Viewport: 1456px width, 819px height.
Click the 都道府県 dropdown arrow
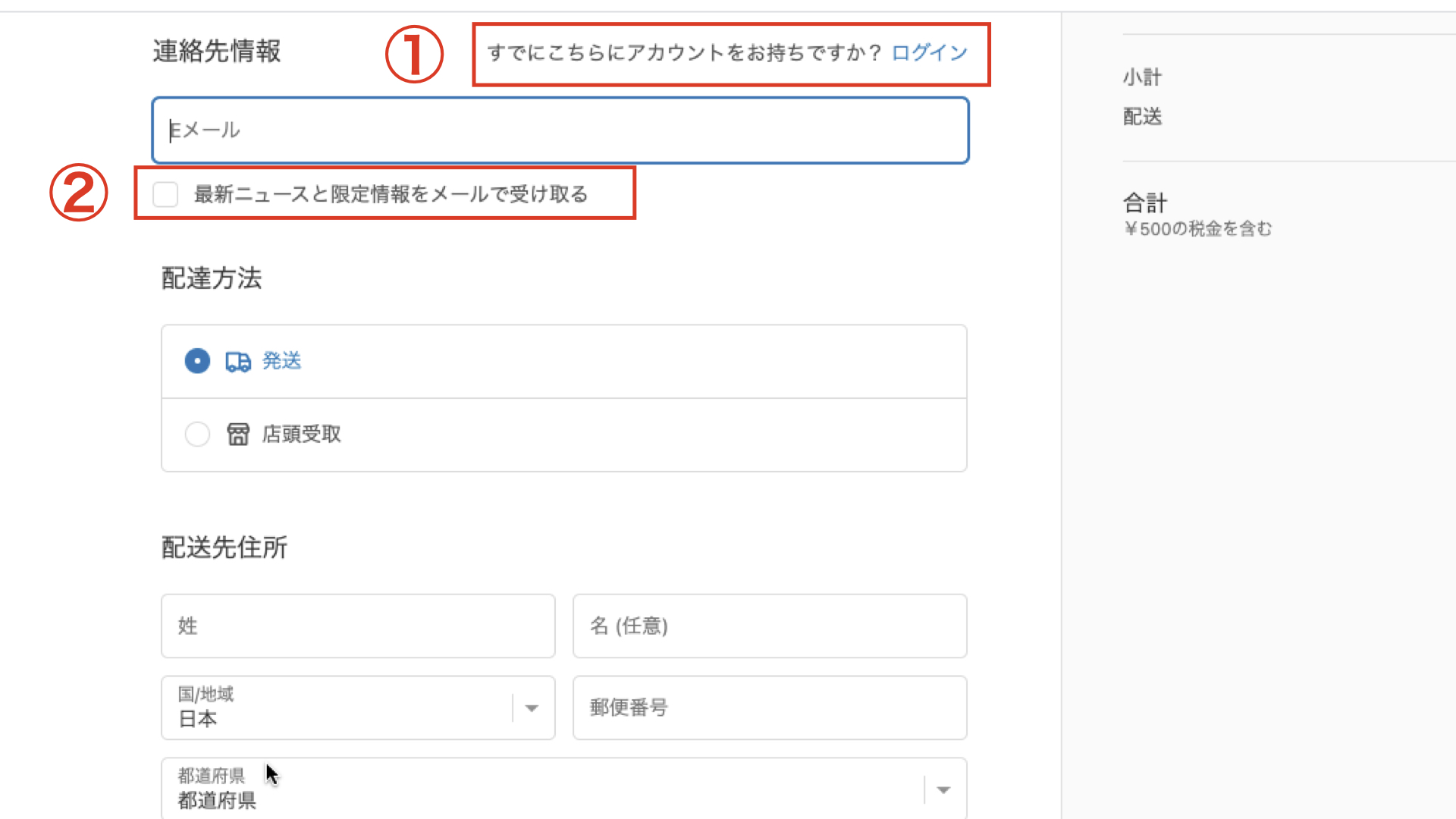coord(943,790)
